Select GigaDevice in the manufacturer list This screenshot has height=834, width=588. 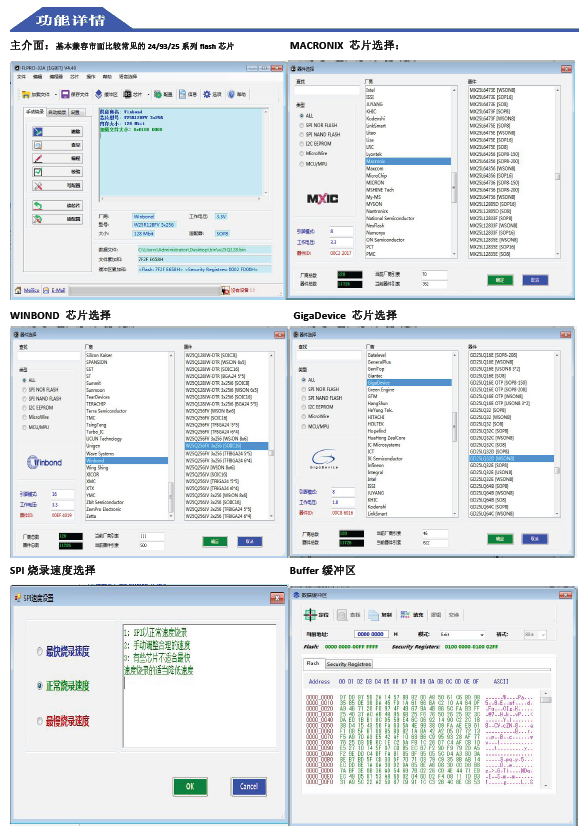409,382
